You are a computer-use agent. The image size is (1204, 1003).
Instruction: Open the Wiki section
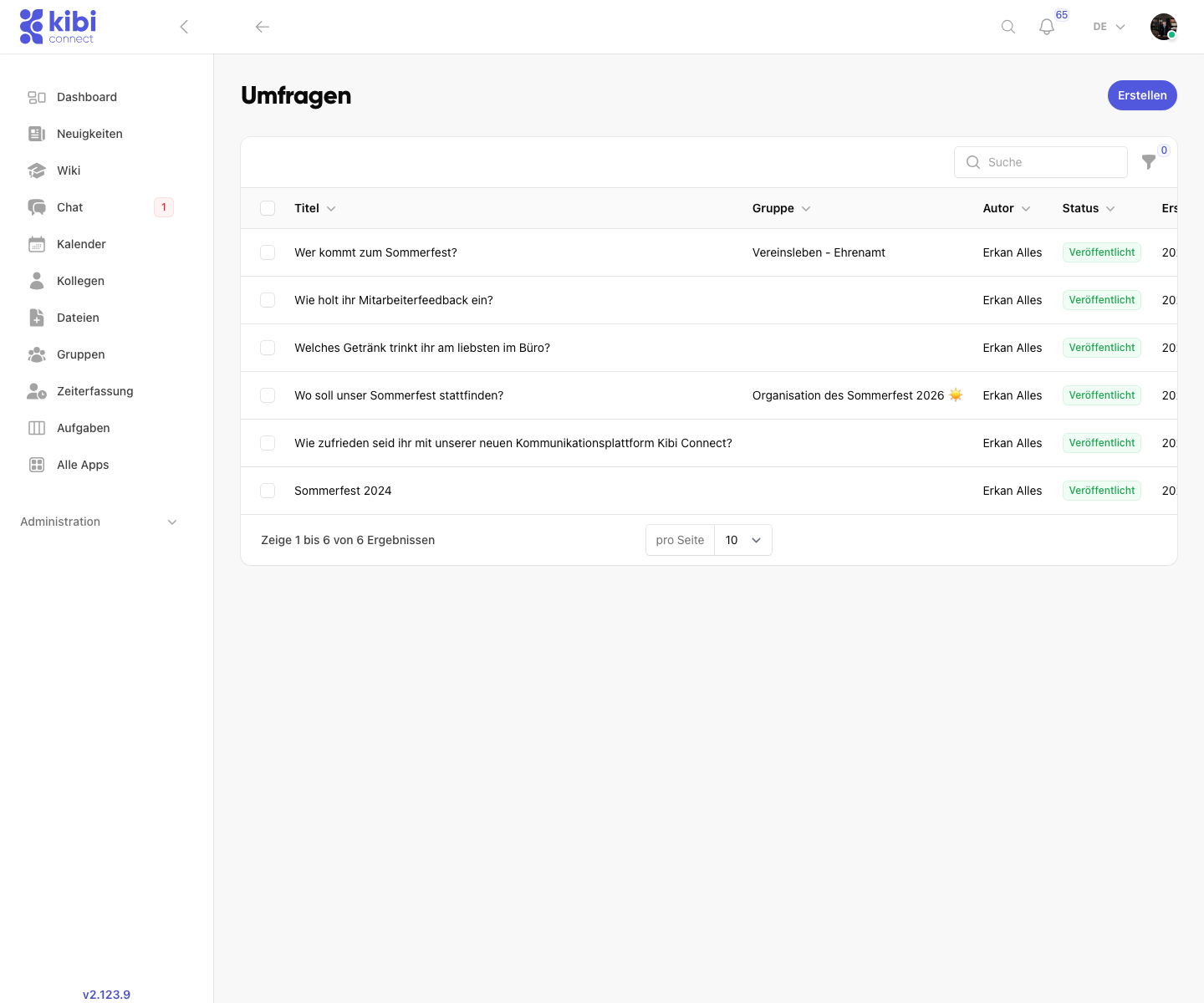[68, 171]
